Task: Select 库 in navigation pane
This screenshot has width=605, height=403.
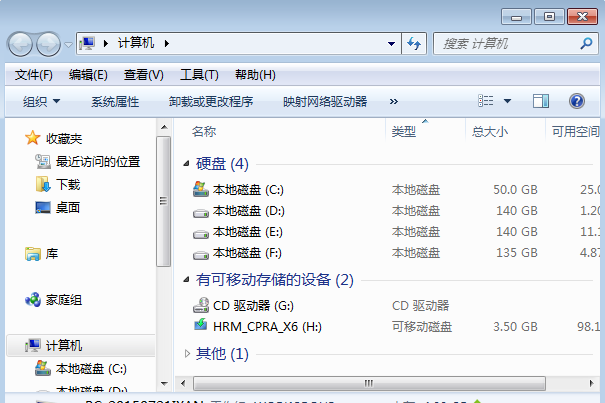Action: 52,254
